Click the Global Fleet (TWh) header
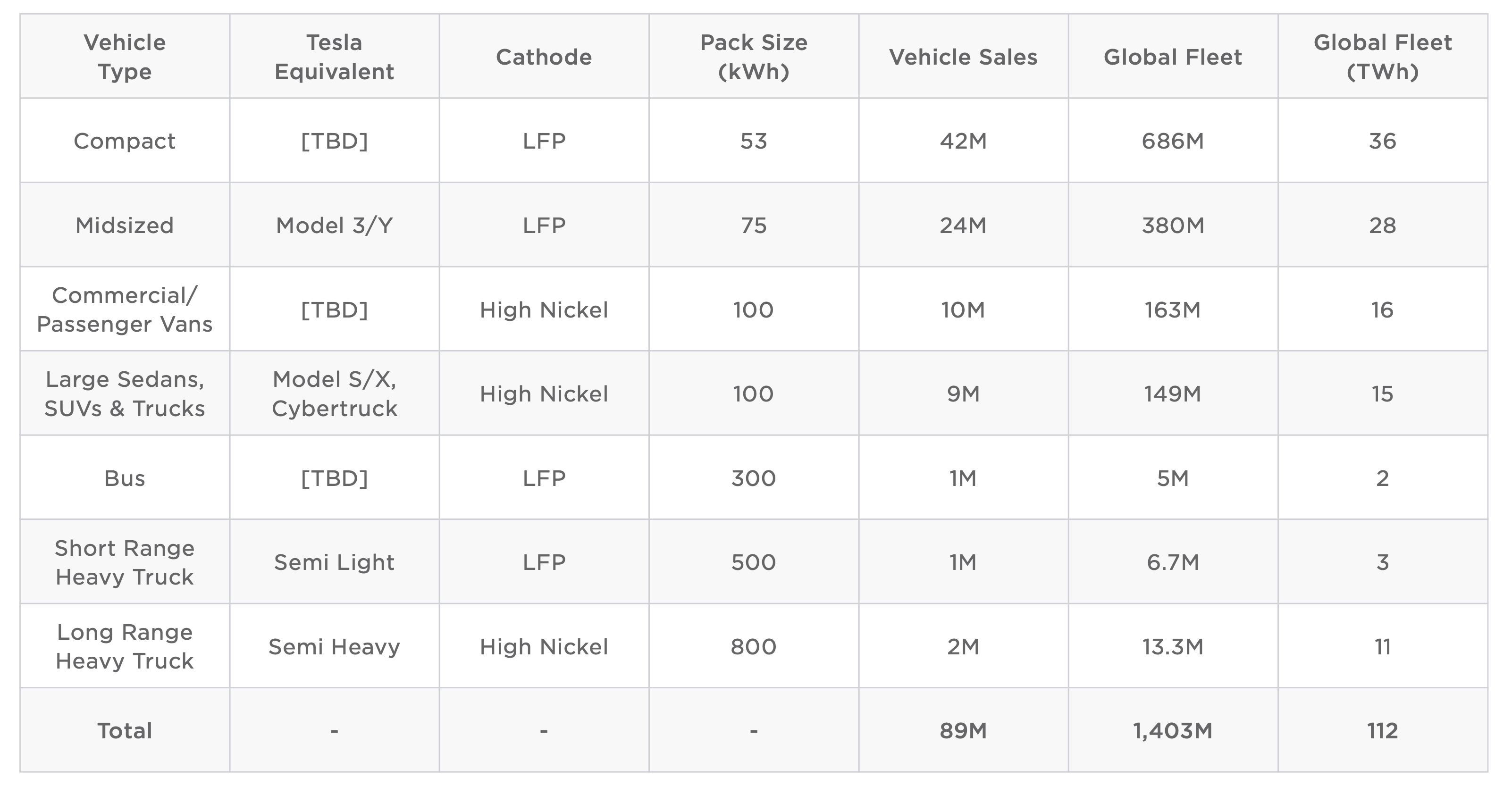 click(x=1382, y=57)
